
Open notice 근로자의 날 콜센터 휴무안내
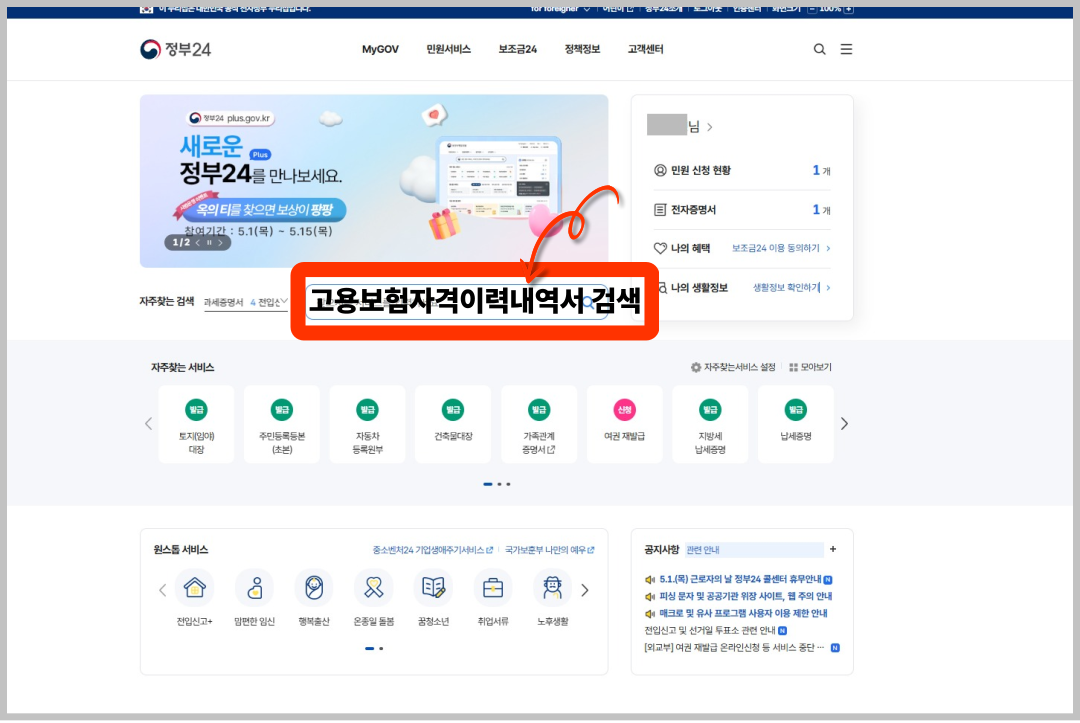pos(740,579)
